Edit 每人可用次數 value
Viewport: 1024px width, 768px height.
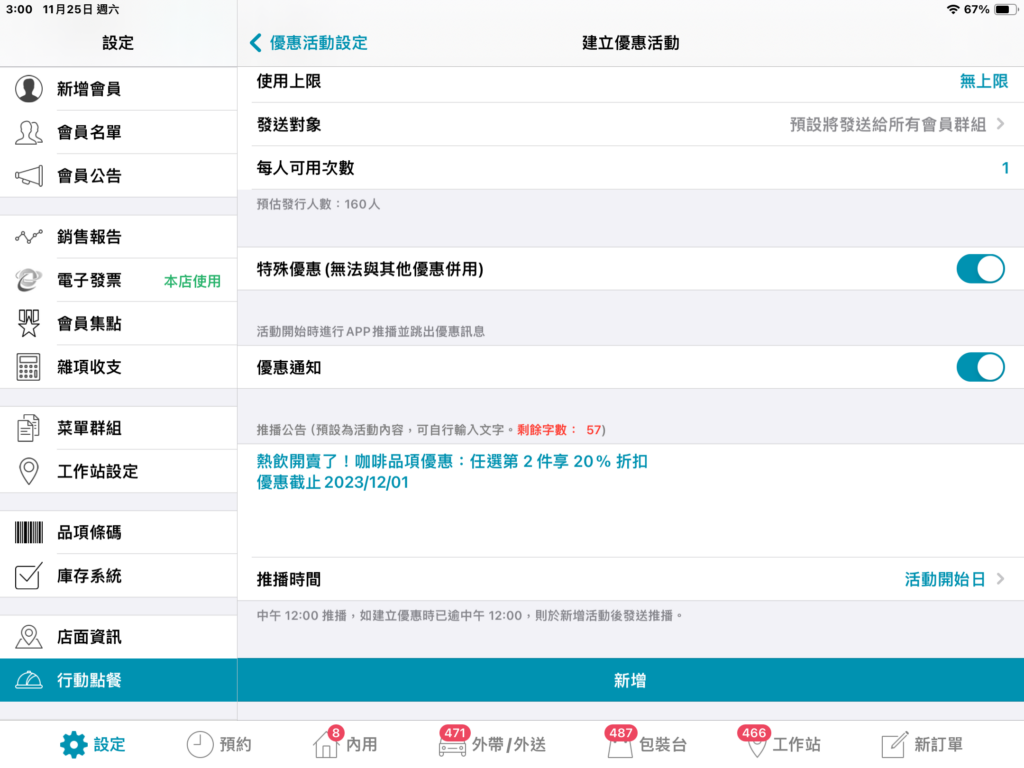tap(1004, 168)
